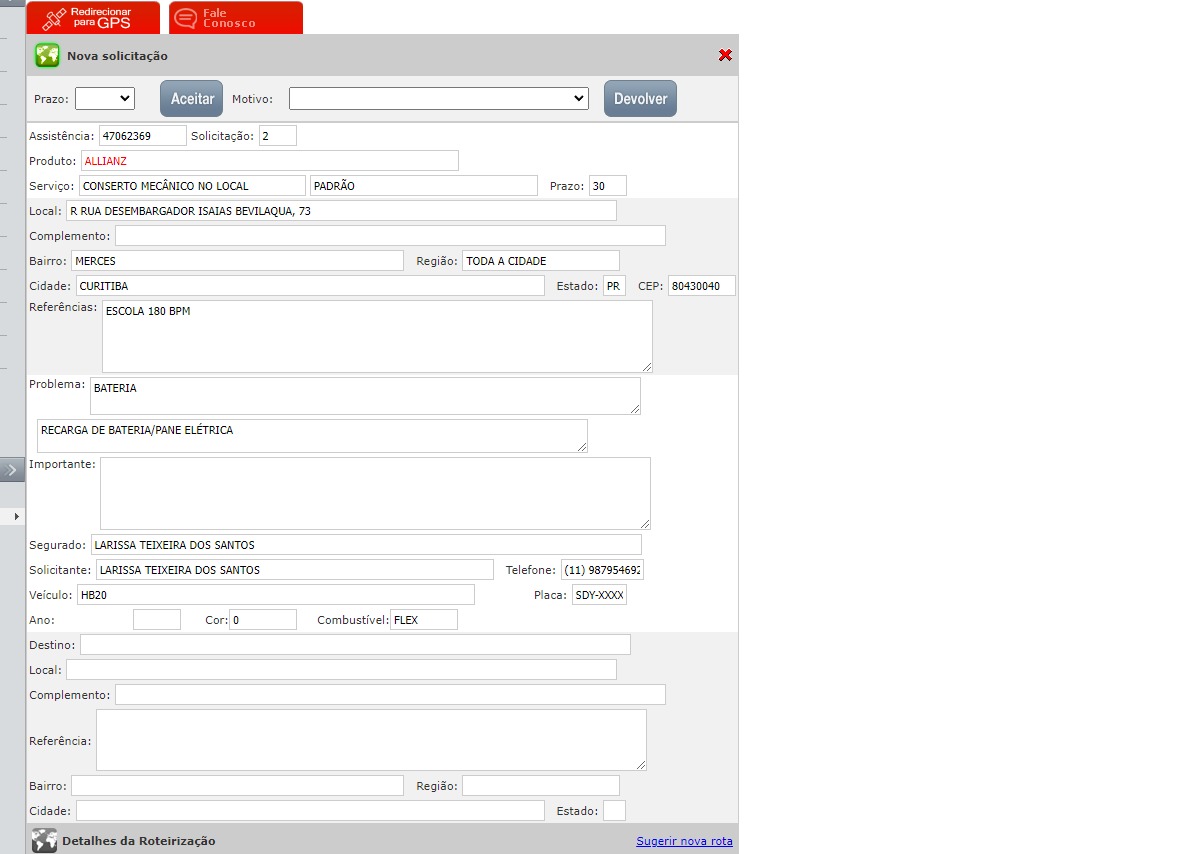Click the destination Local input field
This screenshot has height=854, width=1201.
(341, 669)
